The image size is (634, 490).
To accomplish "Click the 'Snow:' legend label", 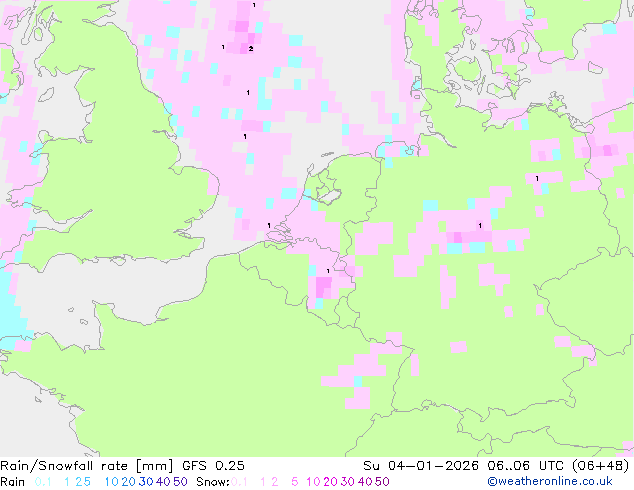I will 213,482.
